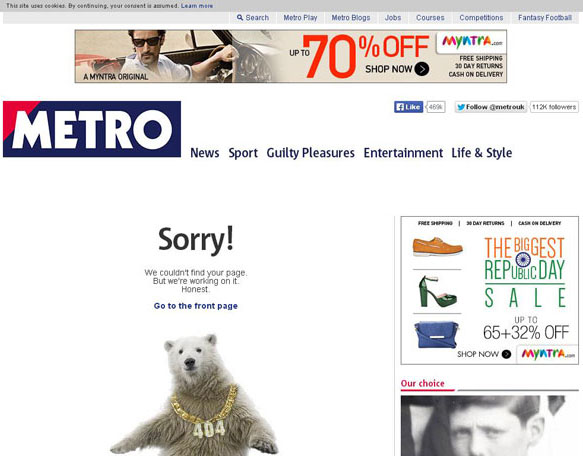Click the Shop Now arrow in top banner

click(422, 69)
